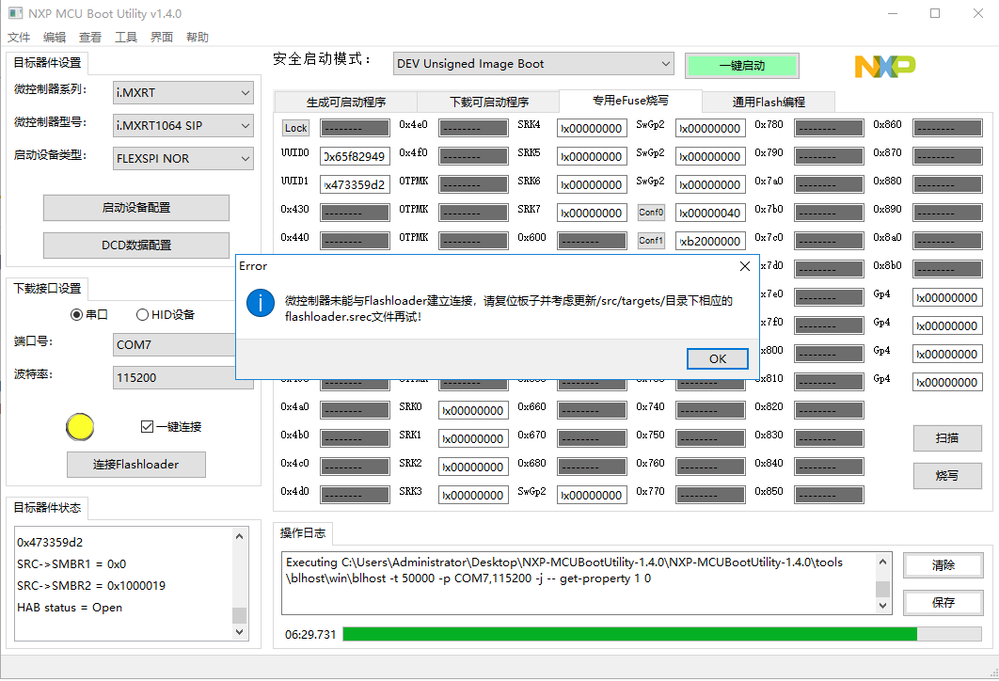Screen dimensions: 999x681
Task: Click the 0x860 fuse field
Action: tap(947, 129)
